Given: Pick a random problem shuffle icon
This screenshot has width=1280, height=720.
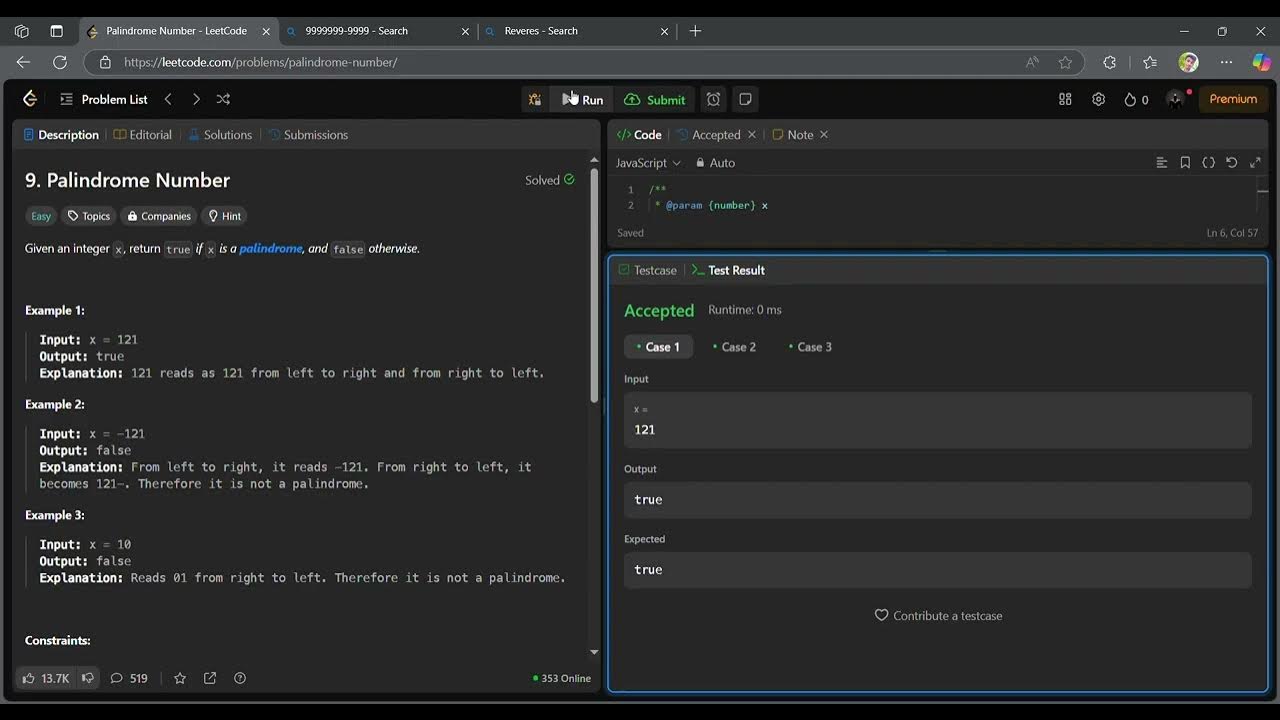Looking at the screenshot, I should pyautogui.click(x=223, y=99).
